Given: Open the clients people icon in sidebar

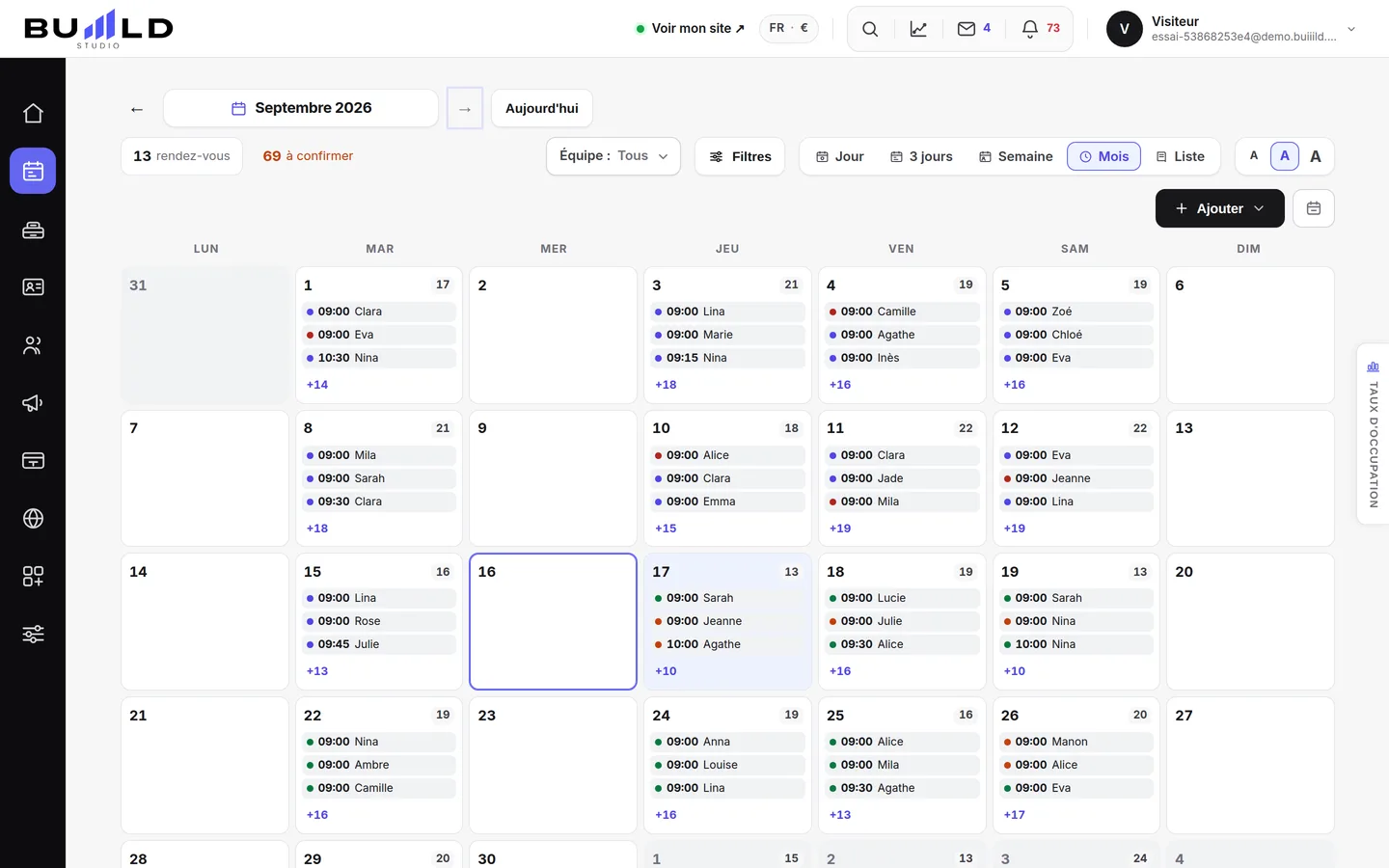Looking at the screenshot, I should coord(33,344).
